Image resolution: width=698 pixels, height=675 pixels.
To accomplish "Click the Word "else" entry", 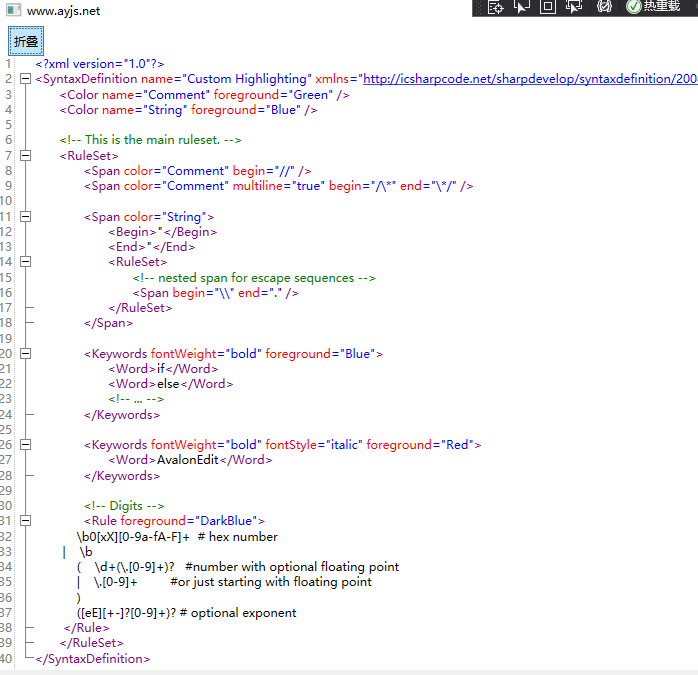I will 170,384.
